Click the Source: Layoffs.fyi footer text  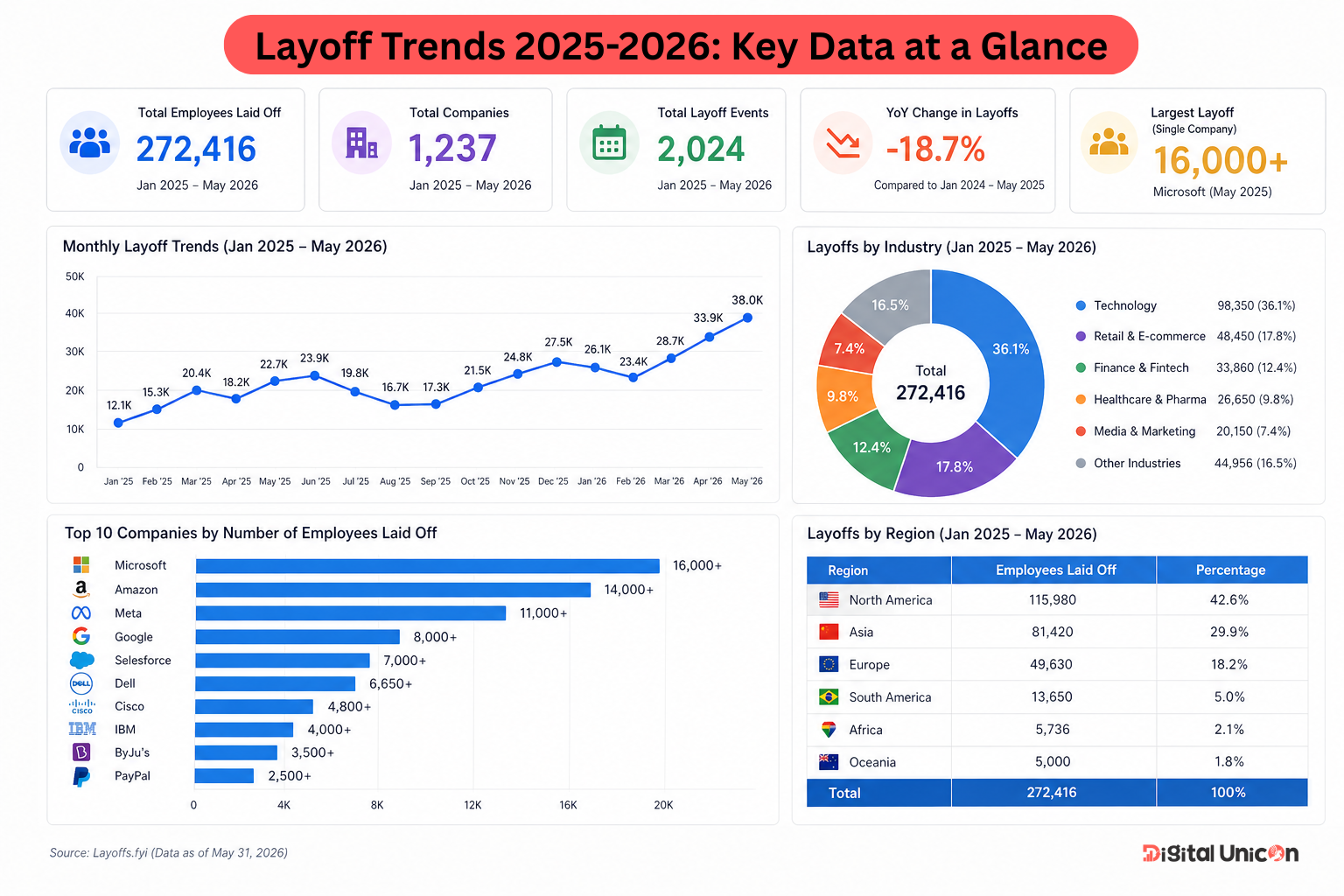point(169,852)
